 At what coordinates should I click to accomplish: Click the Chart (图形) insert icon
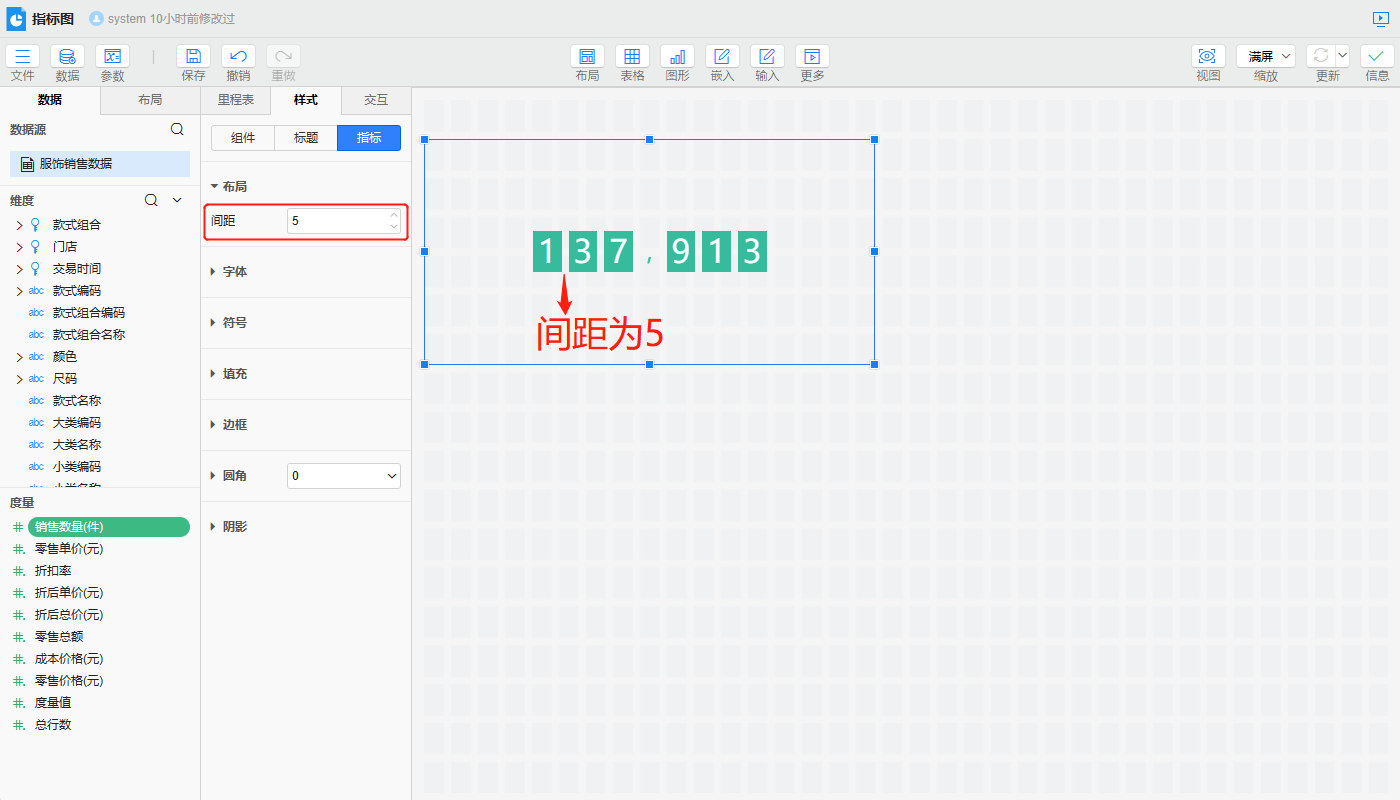(677, 57)
